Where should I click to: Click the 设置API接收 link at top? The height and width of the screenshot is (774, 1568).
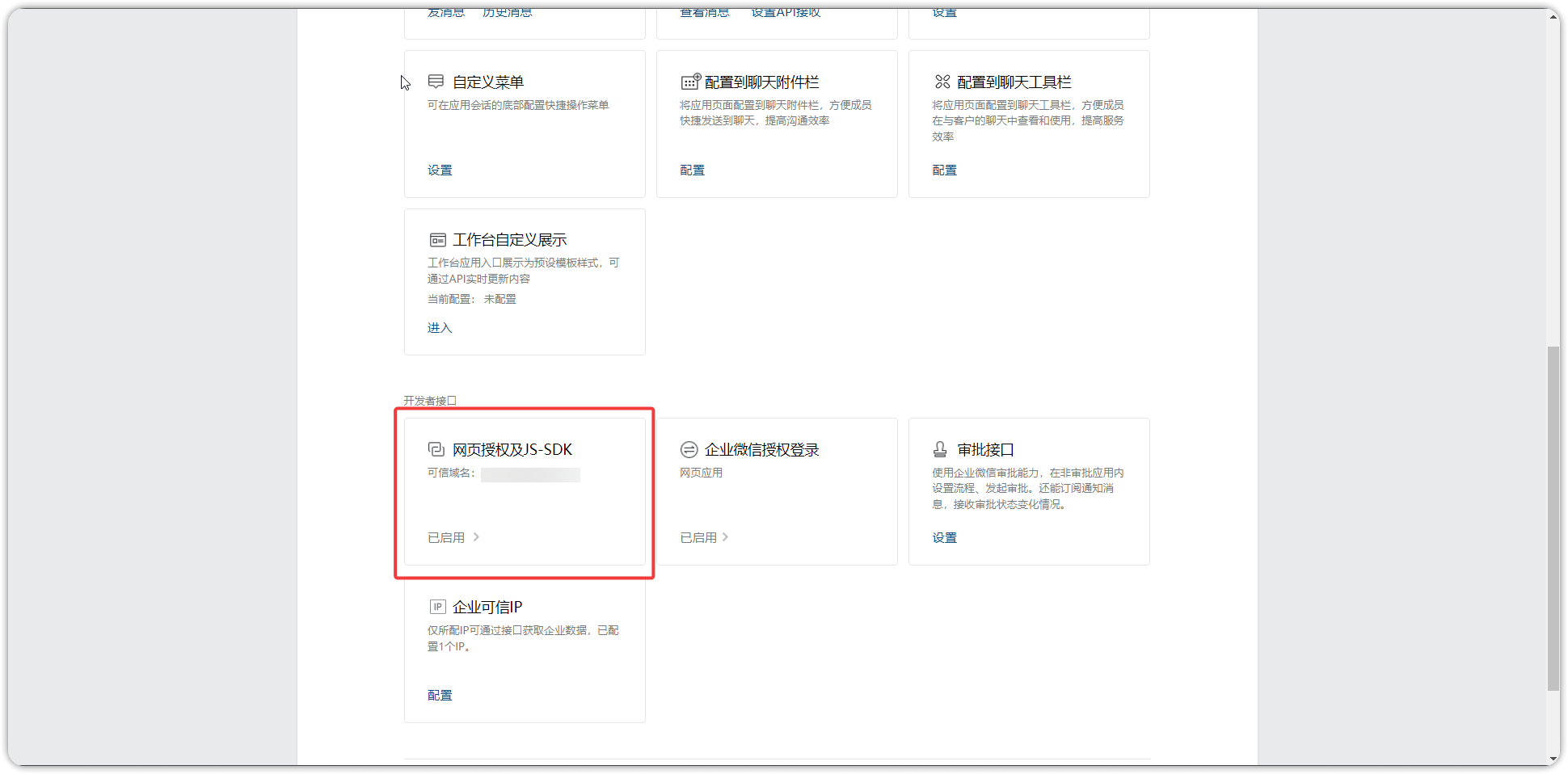[x=786, y=12]
